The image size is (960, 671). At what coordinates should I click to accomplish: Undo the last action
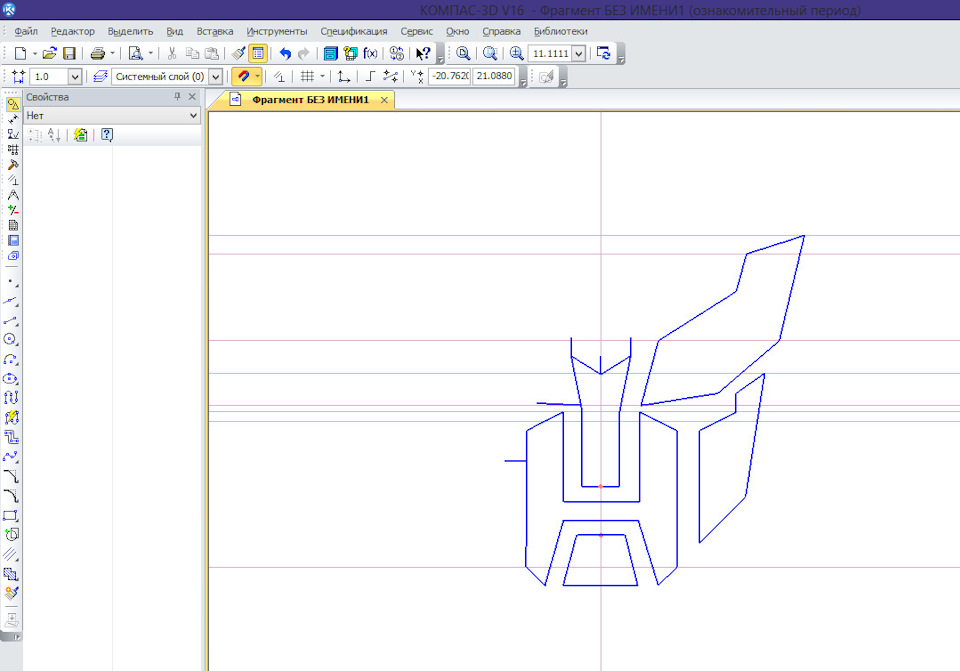pos(285,54)
